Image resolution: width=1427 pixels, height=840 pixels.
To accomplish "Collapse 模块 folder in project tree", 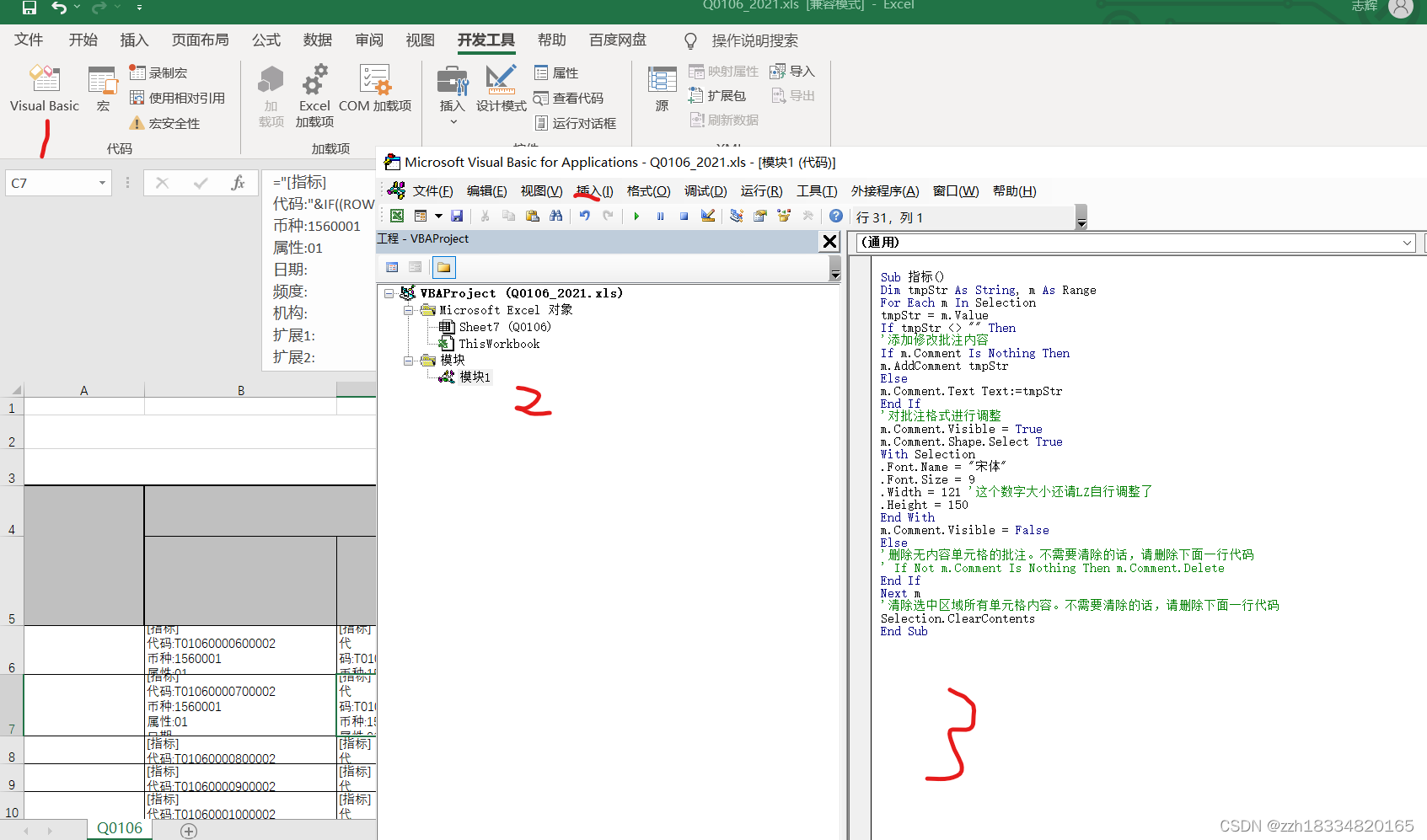I will tap(408, 361).
